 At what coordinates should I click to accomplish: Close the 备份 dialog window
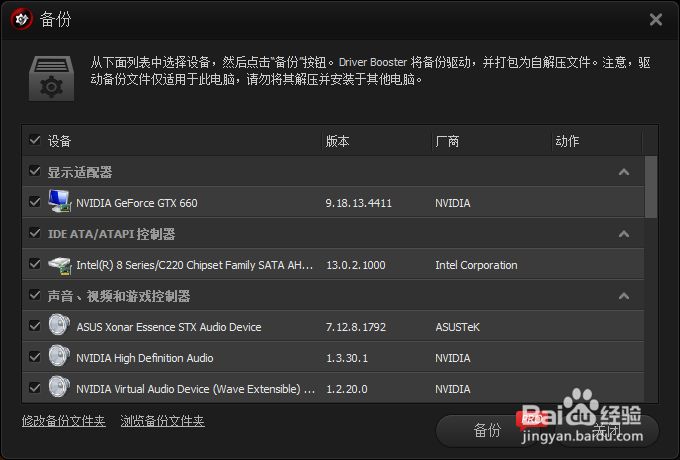(656, 19)
